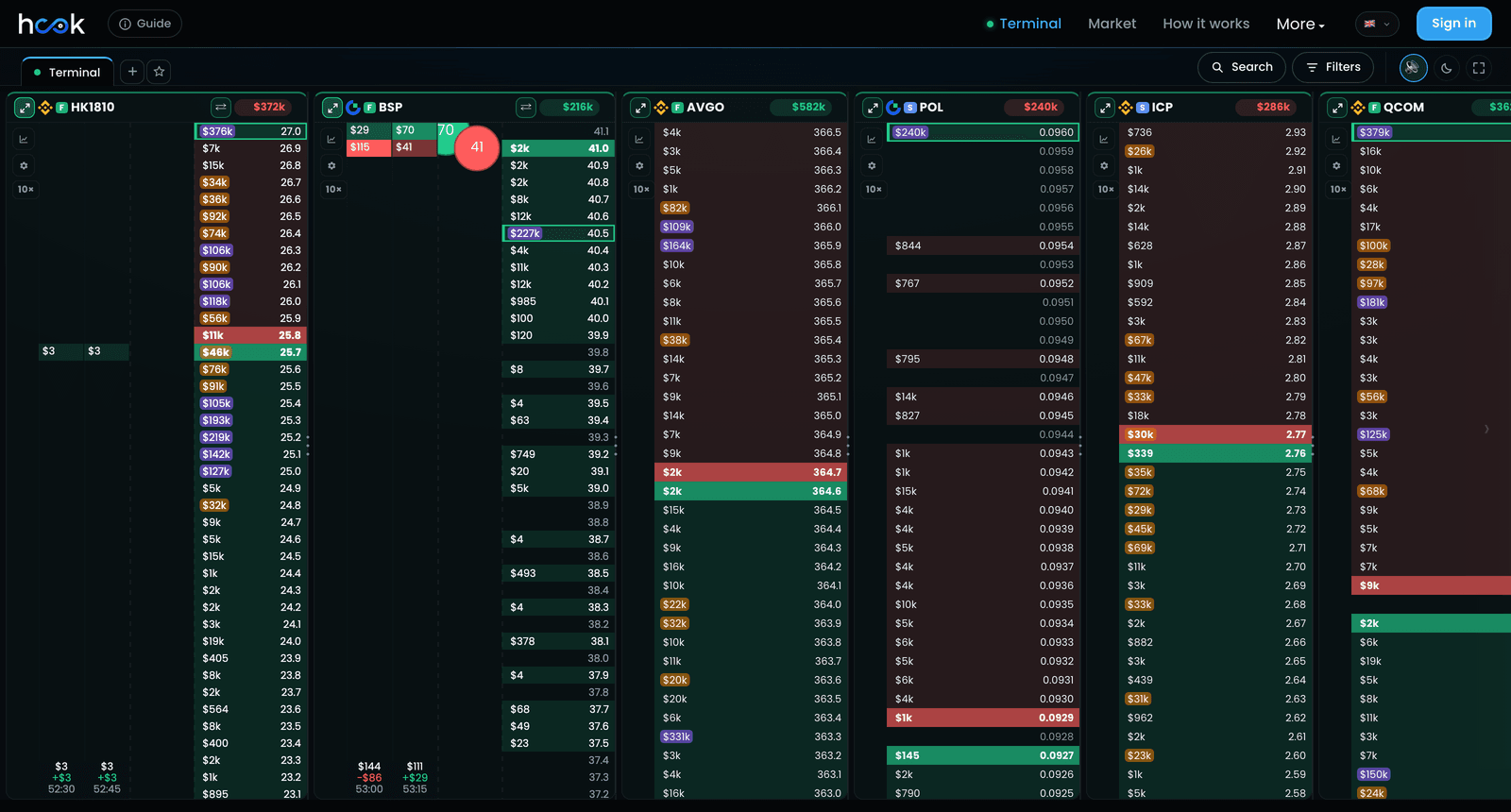This screenshot has width=1511, height=812.
Task: Open ICP panel settings gear
Action: [x=1104, y=165]
